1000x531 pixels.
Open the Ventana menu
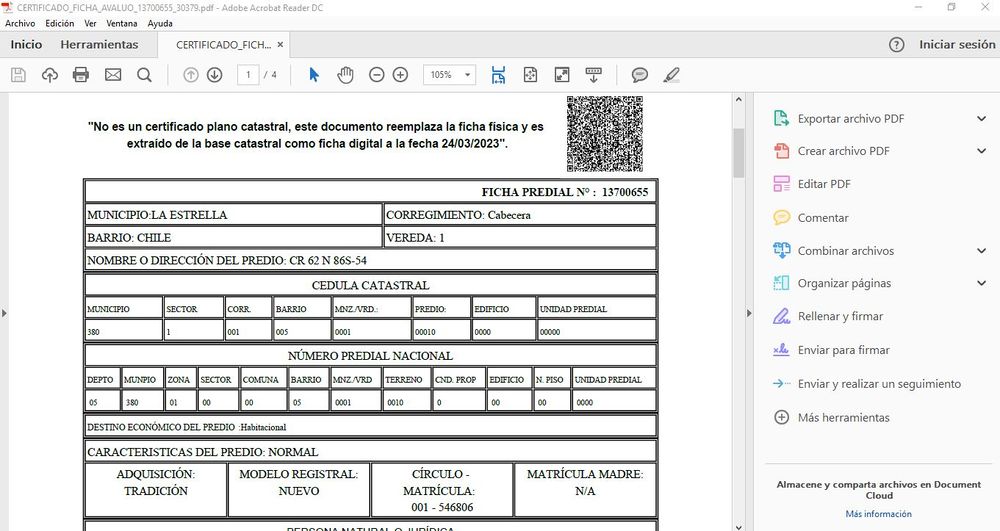click(x=121, y=23)
